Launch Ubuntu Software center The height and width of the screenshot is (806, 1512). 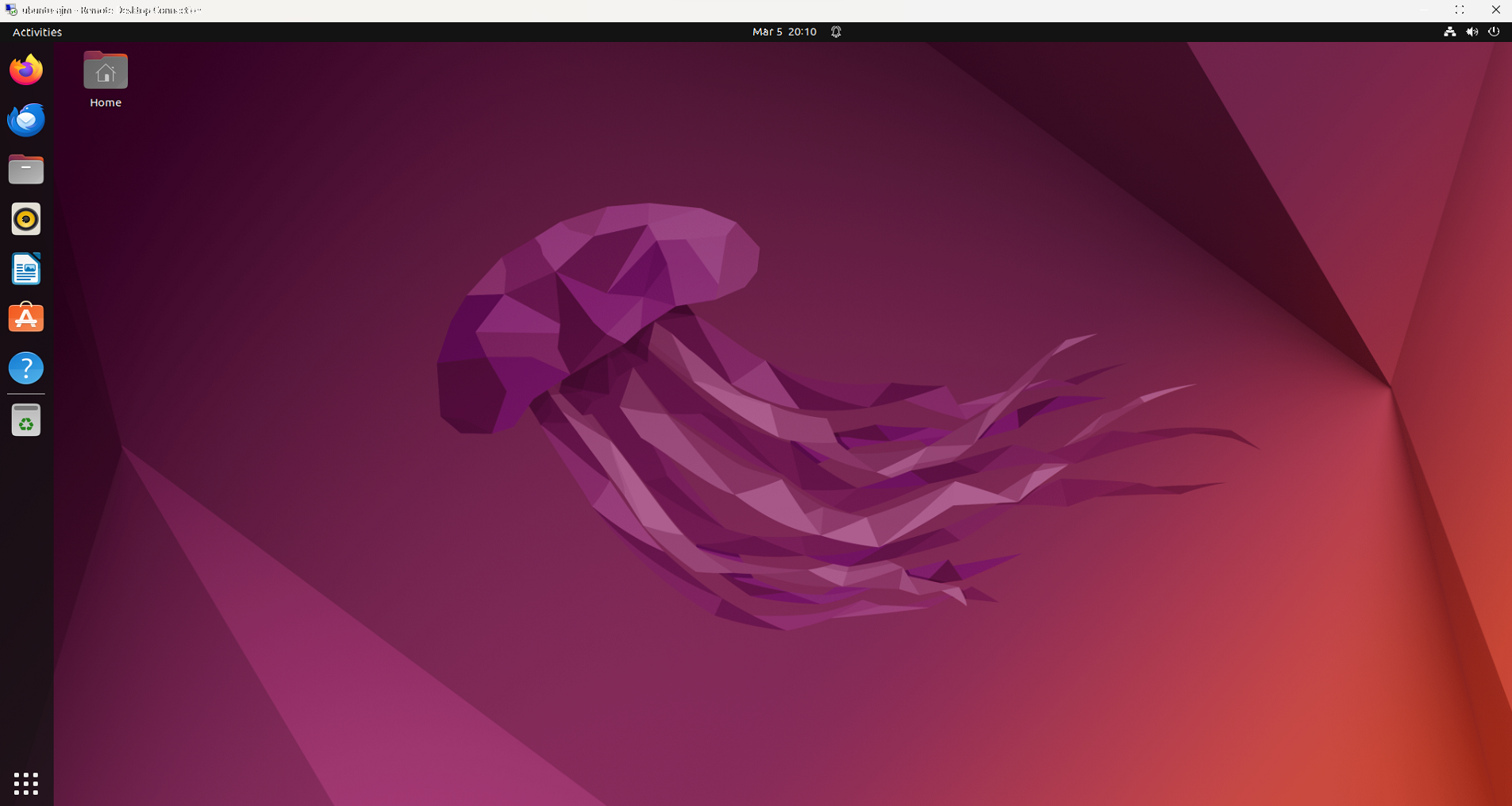click(x=25, y=317)
